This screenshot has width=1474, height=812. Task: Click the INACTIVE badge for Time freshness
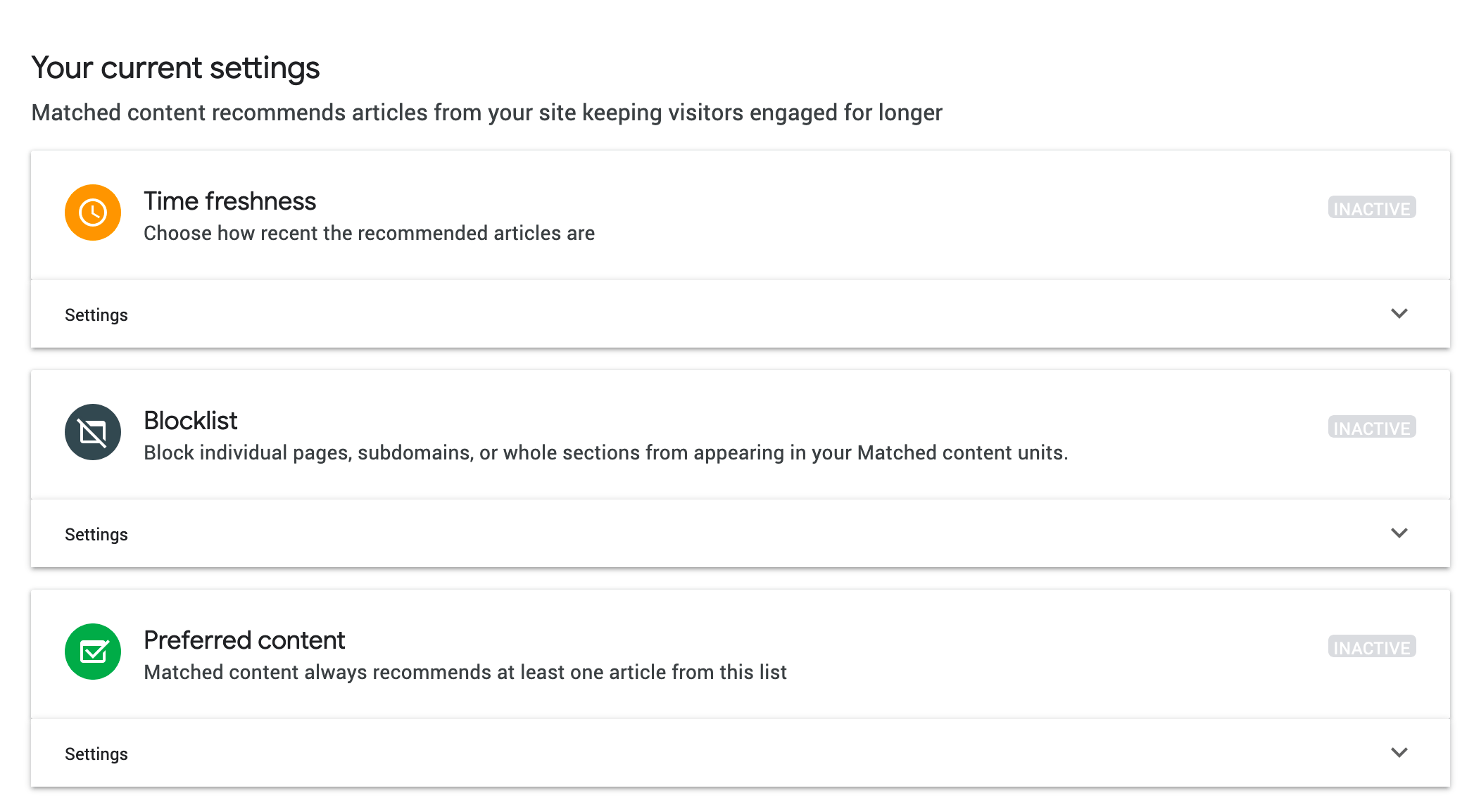1371,208
